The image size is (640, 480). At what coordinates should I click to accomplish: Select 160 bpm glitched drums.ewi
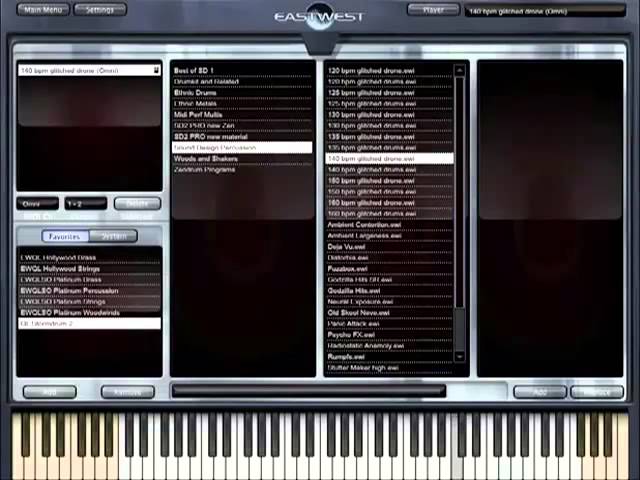point(389,213)
